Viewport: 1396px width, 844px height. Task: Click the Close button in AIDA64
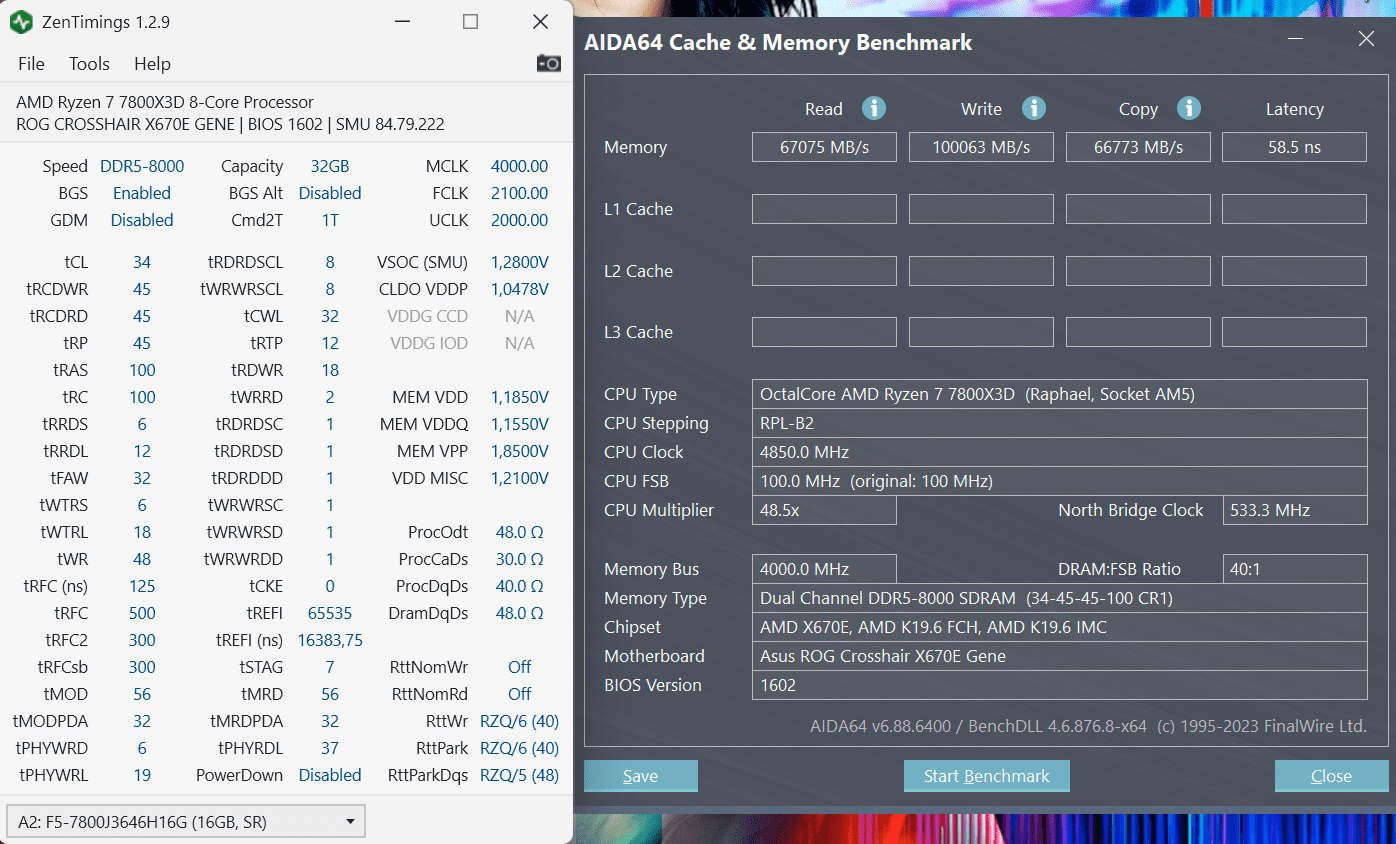click(x=1332, y=776)
